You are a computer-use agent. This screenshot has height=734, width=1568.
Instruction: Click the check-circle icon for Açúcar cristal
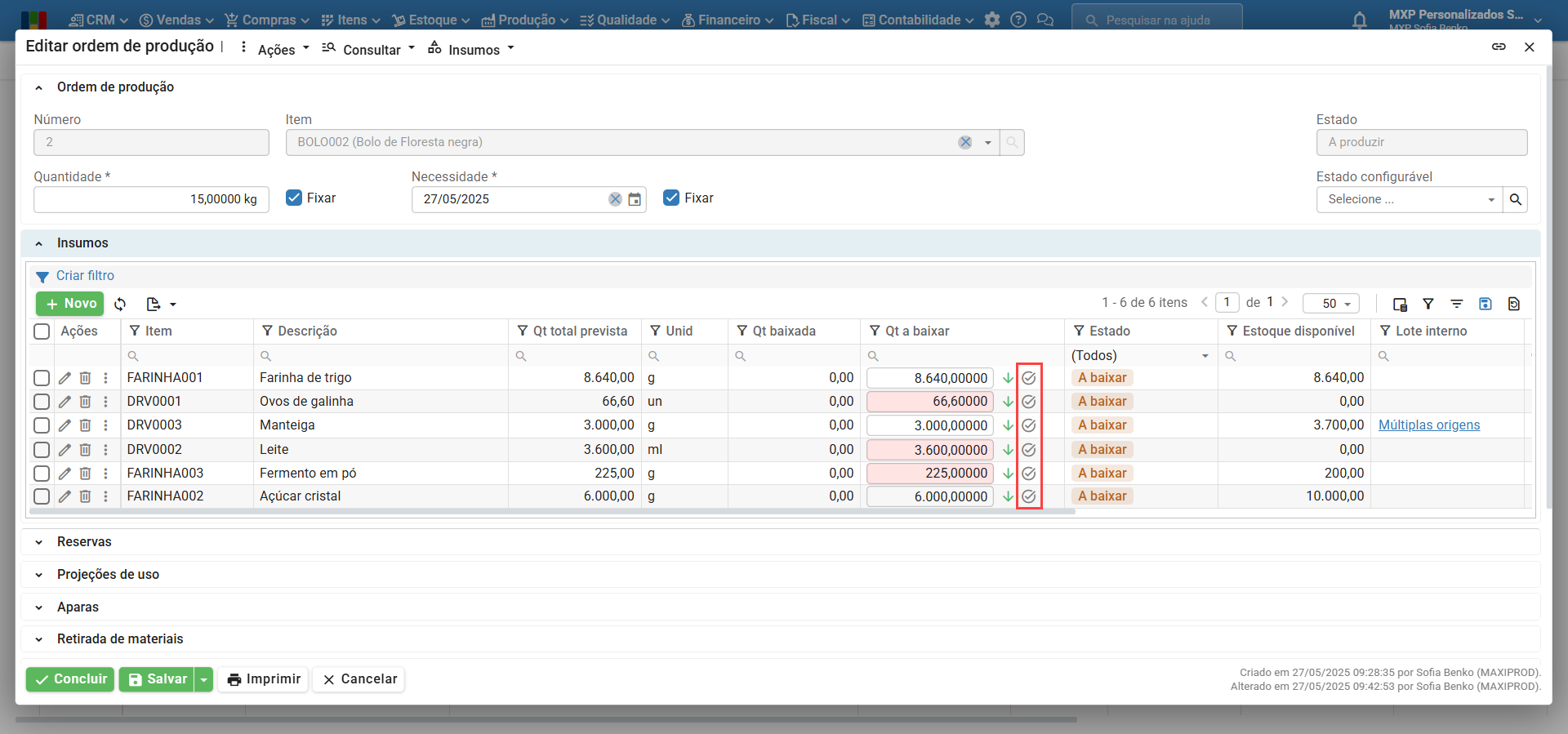[1029, 496]
